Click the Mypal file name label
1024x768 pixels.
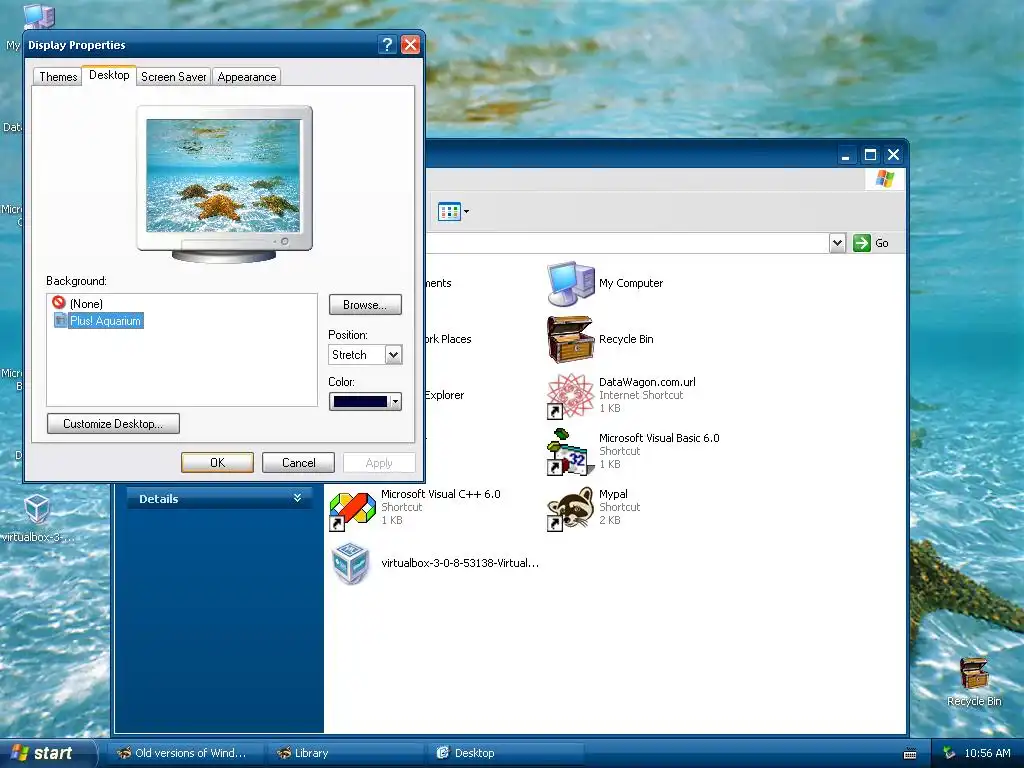point(613,494)
